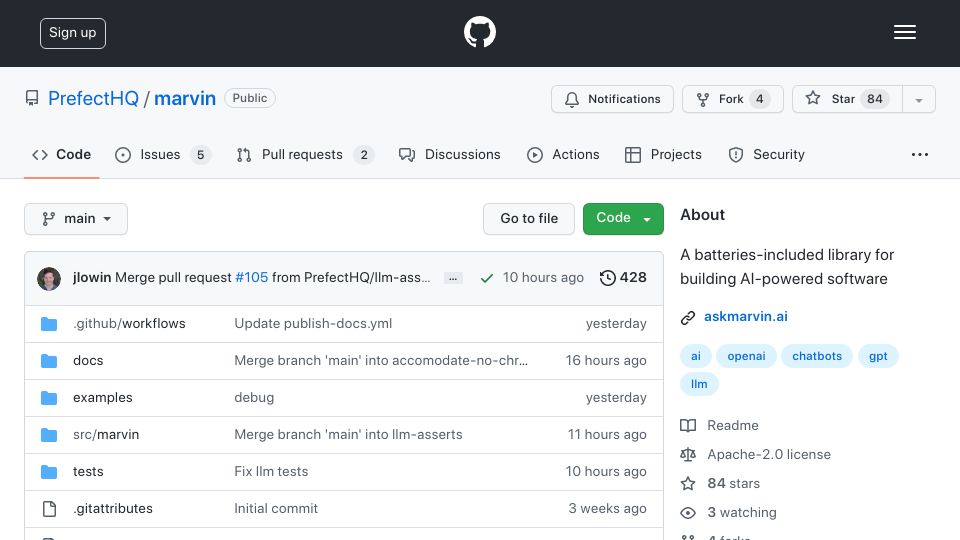Open the askmarvin.ai website link
The height and width of the screenshot is (540, 960).
click(x=746, y=317)
